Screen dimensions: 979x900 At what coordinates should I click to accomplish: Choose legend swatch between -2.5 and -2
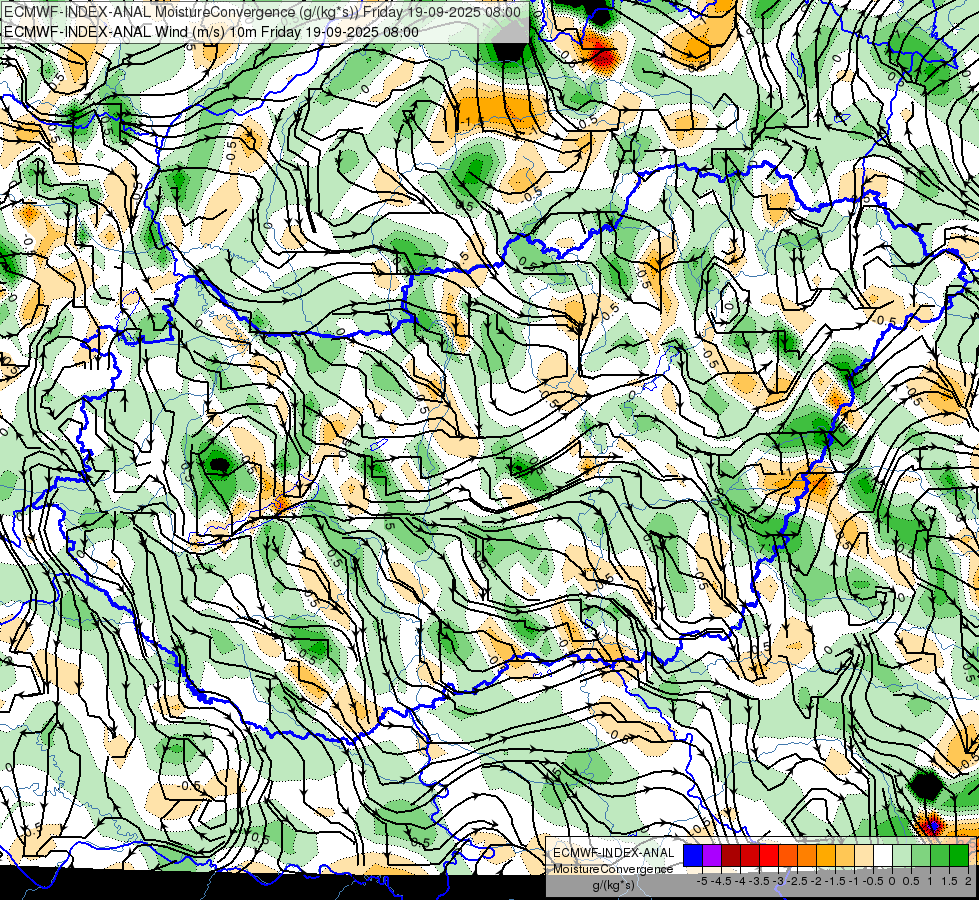807,856
